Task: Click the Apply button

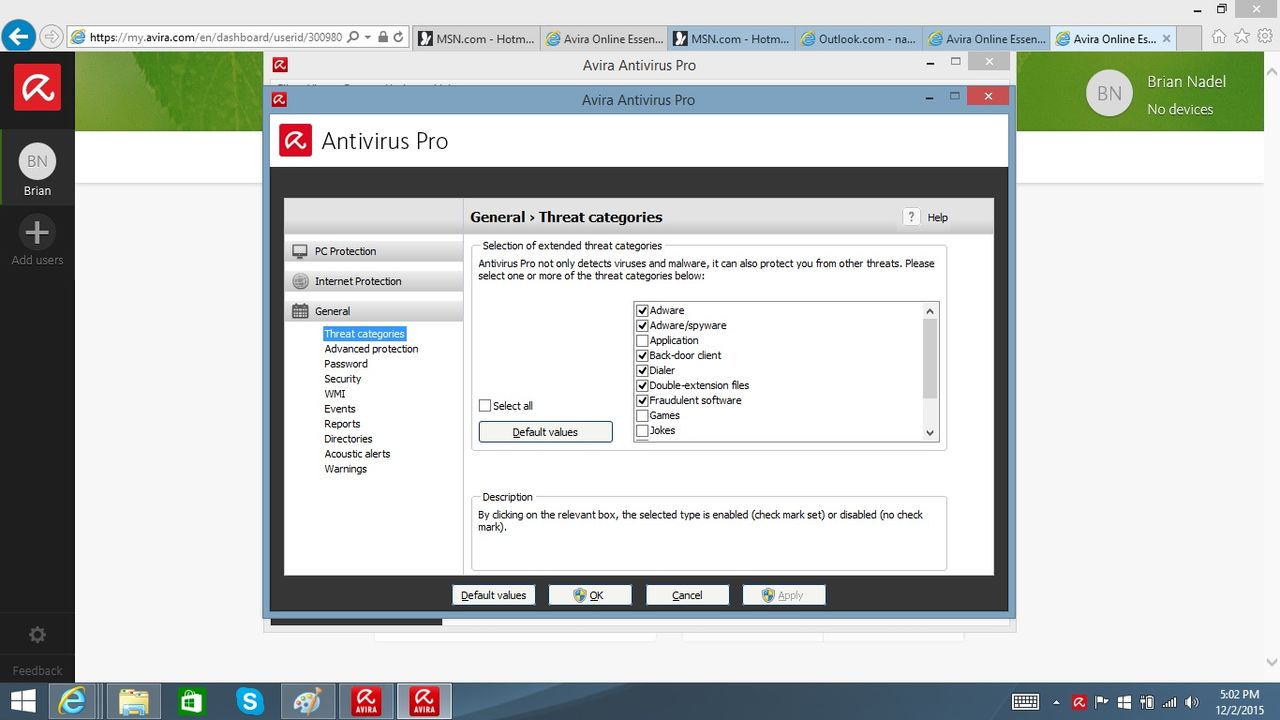Action: [783, 595]
